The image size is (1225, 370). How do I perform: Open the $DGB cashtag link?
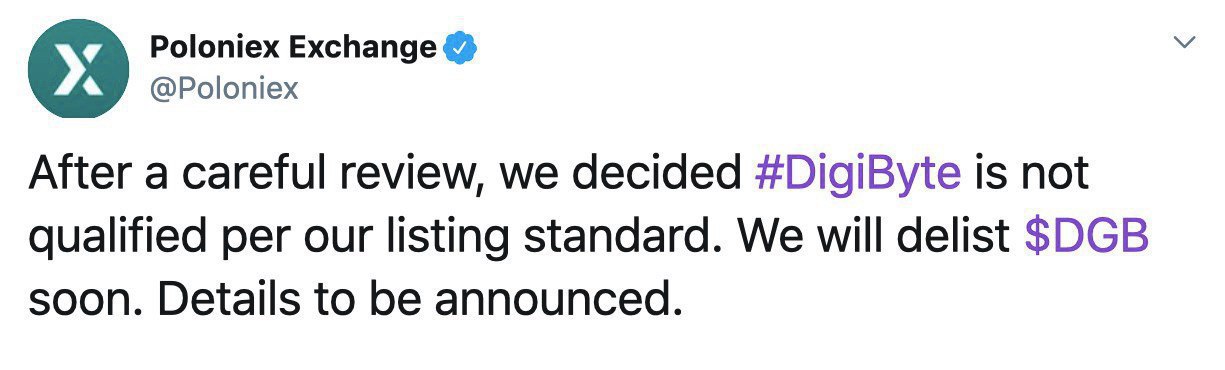(x=1089, y=236)
